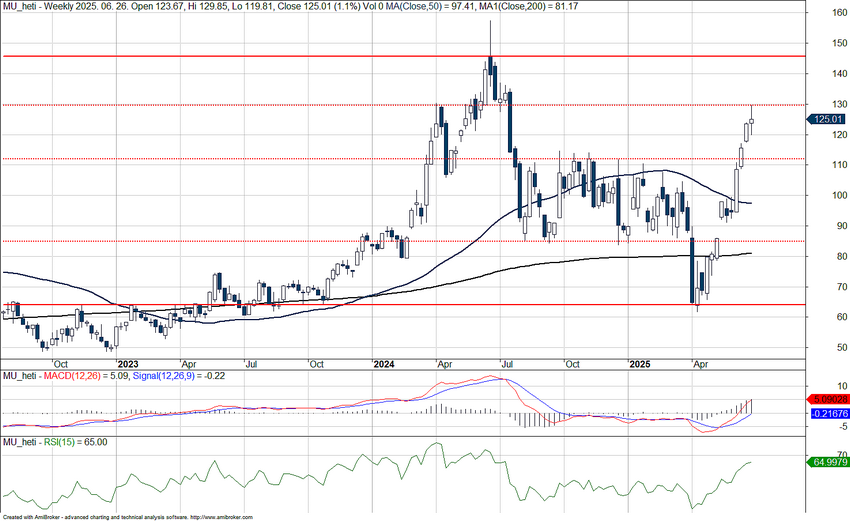Click the 130 price axis label

click(840, 104)
